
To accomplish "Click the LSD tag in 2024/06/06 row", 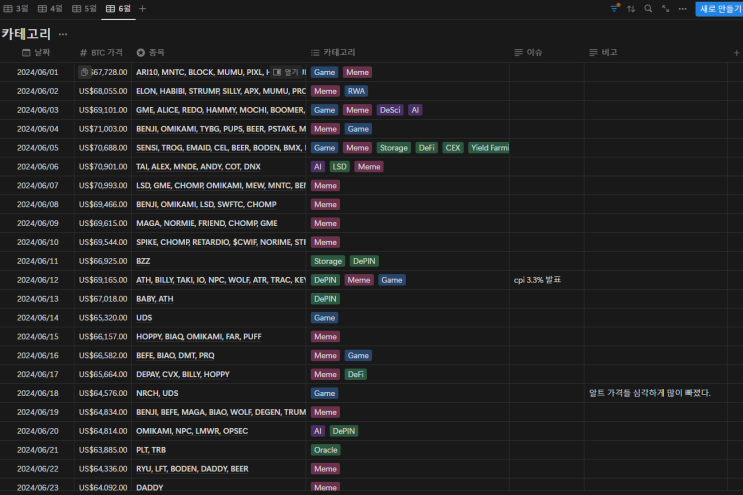I will (339, 167).
